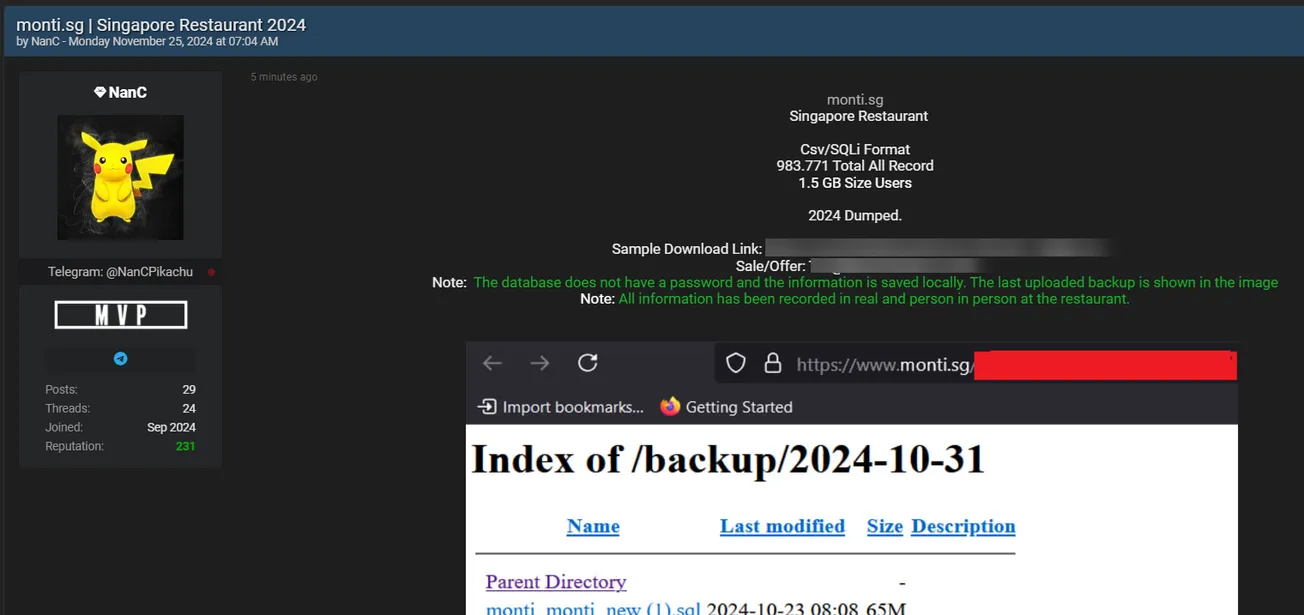Click the diamond icon next to NanC username

(x=100, y=92)
